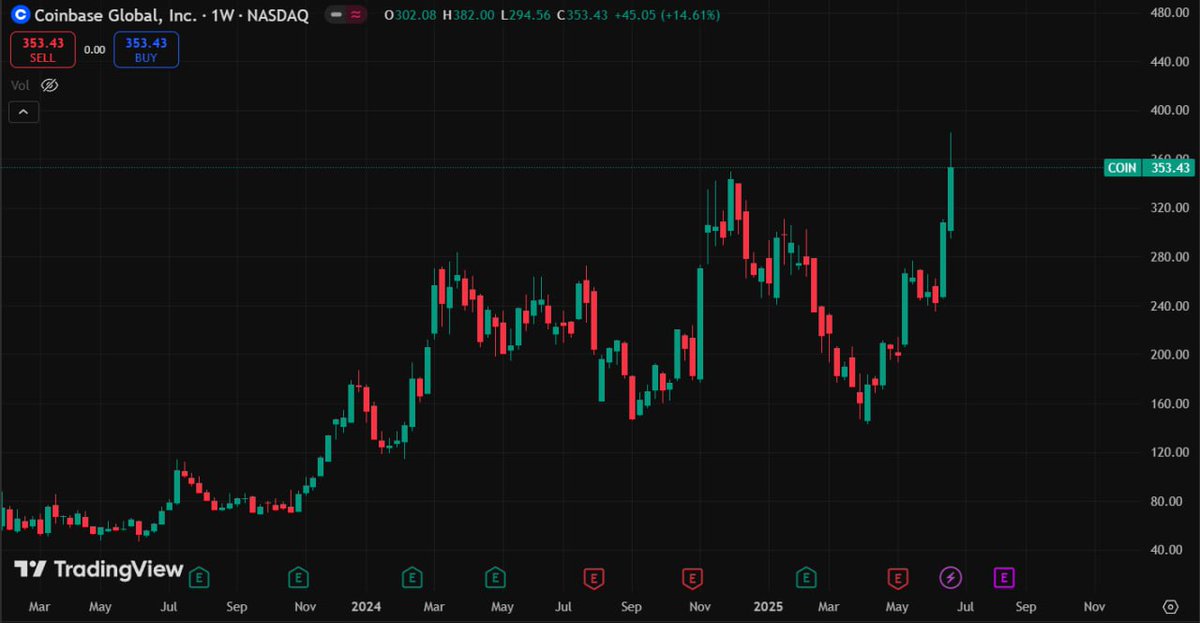Open chart settings gear icon
1200x623 pixels.
pyautogui.click(x=1171, y=606)
